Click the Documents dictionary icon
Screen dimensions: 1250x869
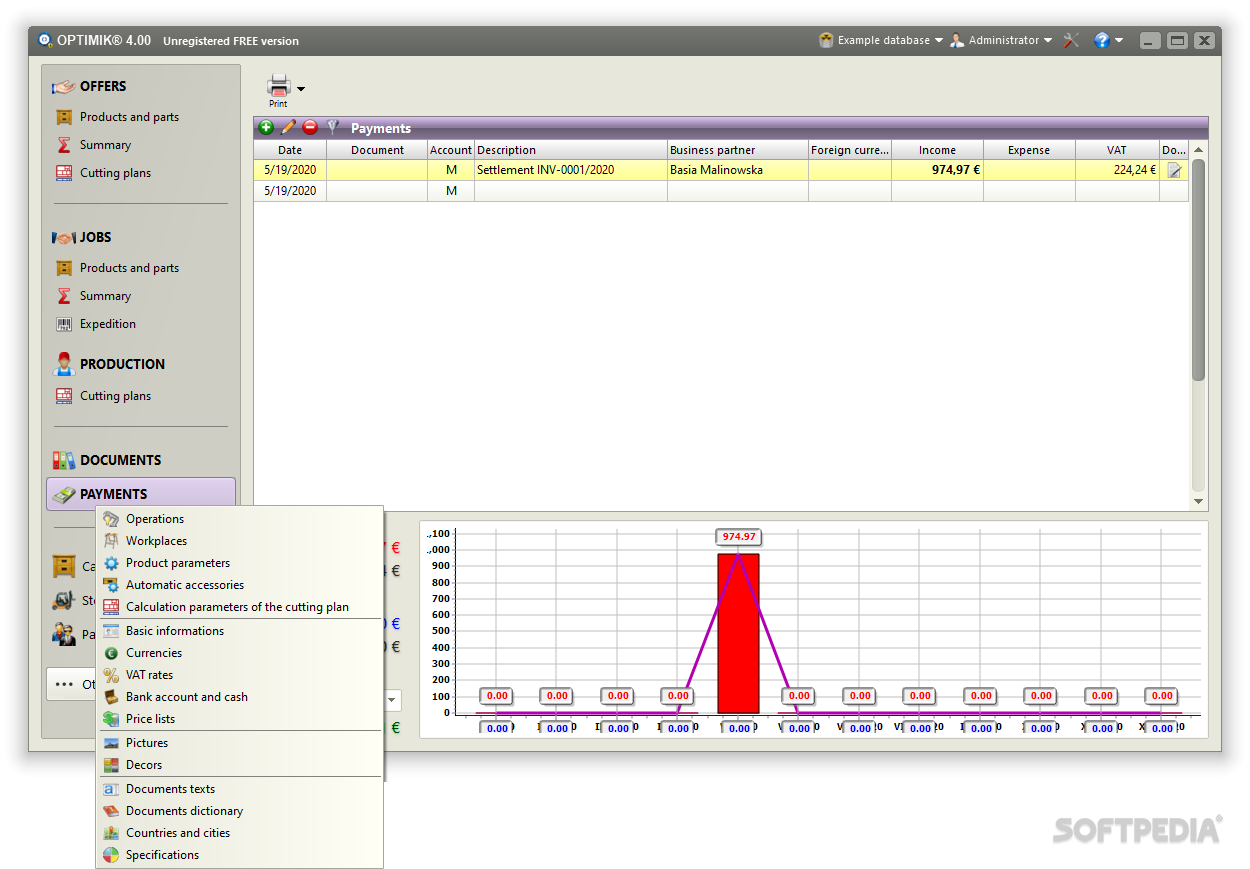click(x=111, y=811)
